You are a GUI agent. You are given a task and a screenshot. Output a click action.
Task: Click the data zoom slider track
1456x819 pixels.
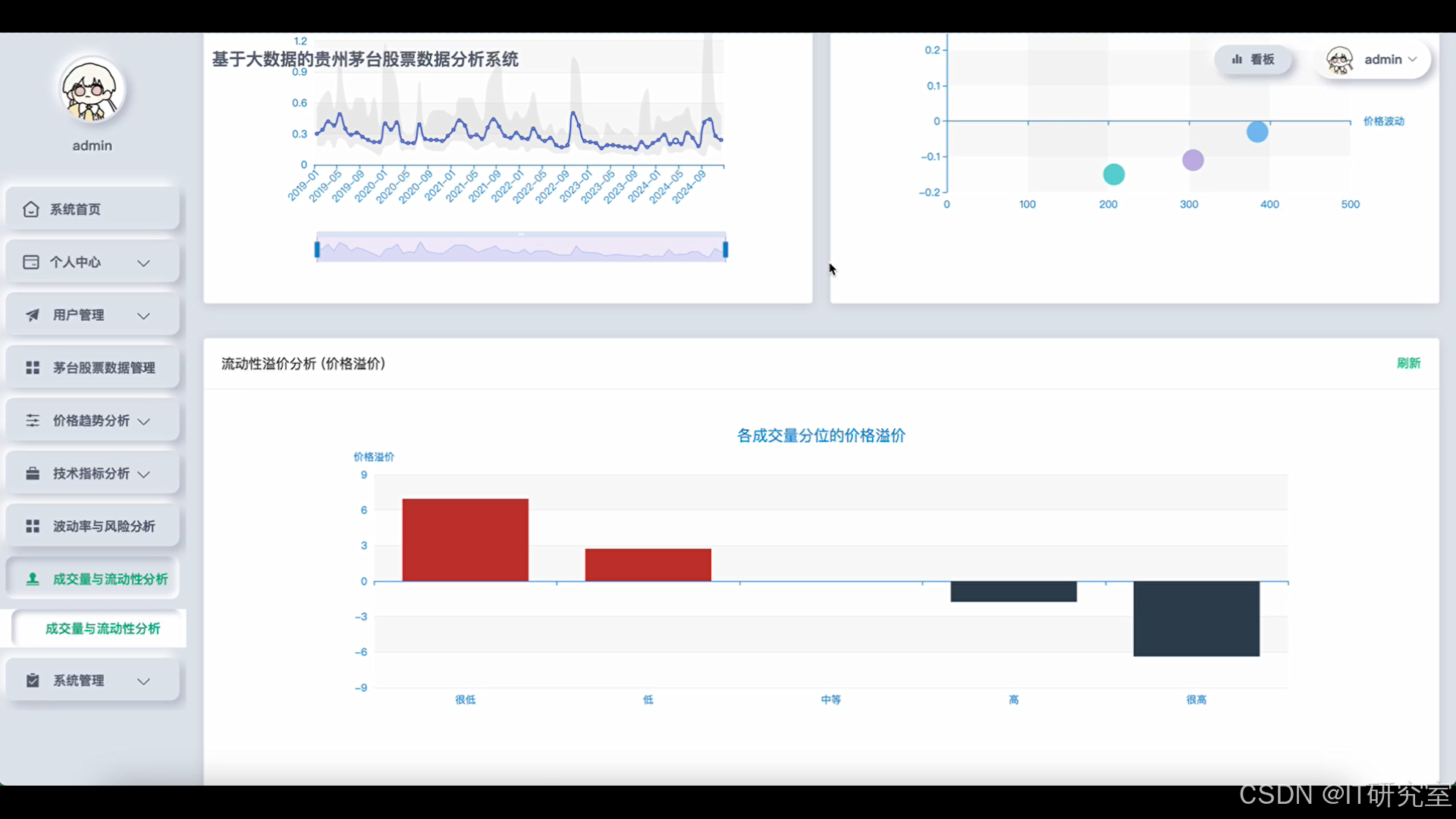tap(521, 249)
